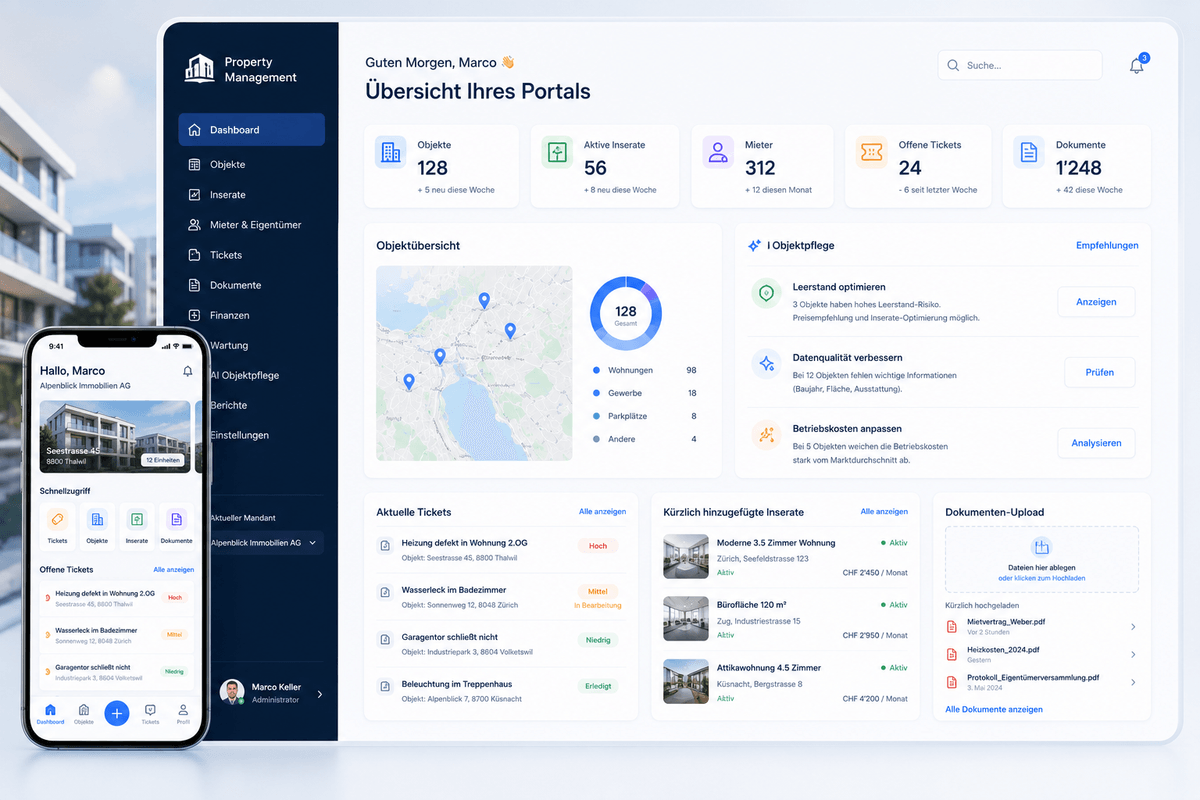Tap Alle anzeigen in phone Offene Tickets

point(174,570)
